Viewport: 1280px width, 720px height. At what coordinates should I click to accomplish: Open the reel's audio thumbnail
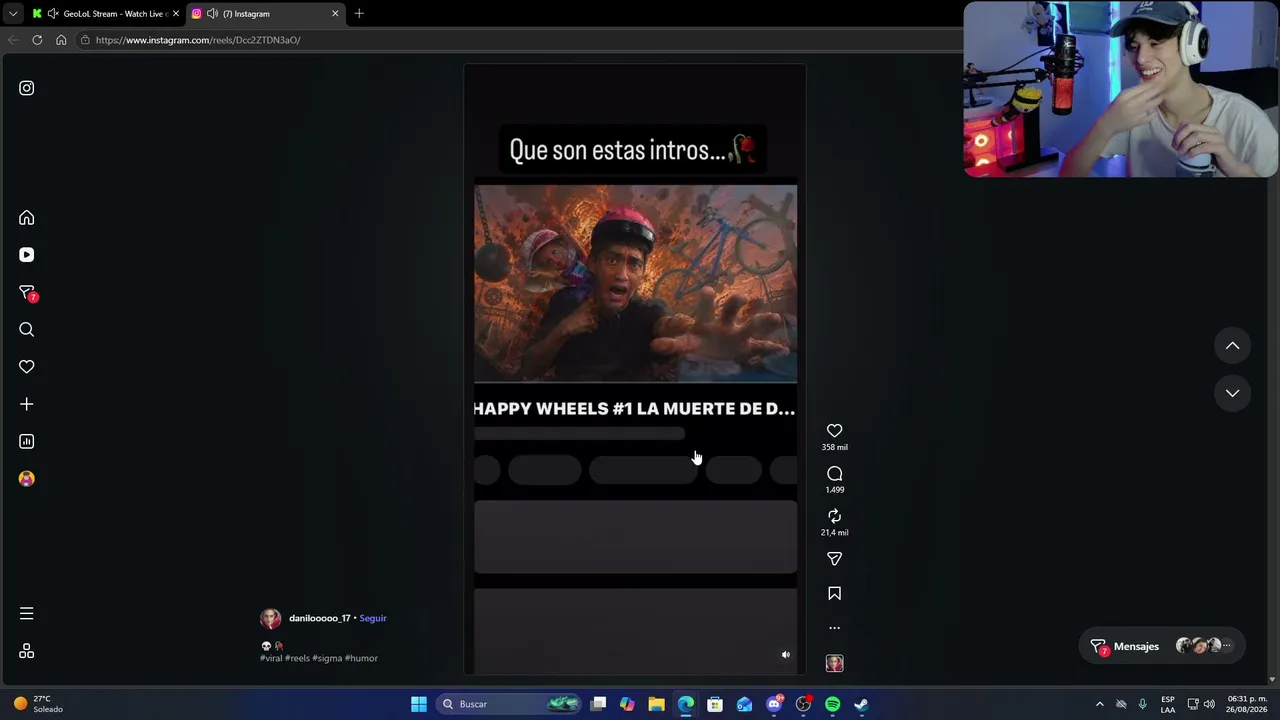[835, 663]
